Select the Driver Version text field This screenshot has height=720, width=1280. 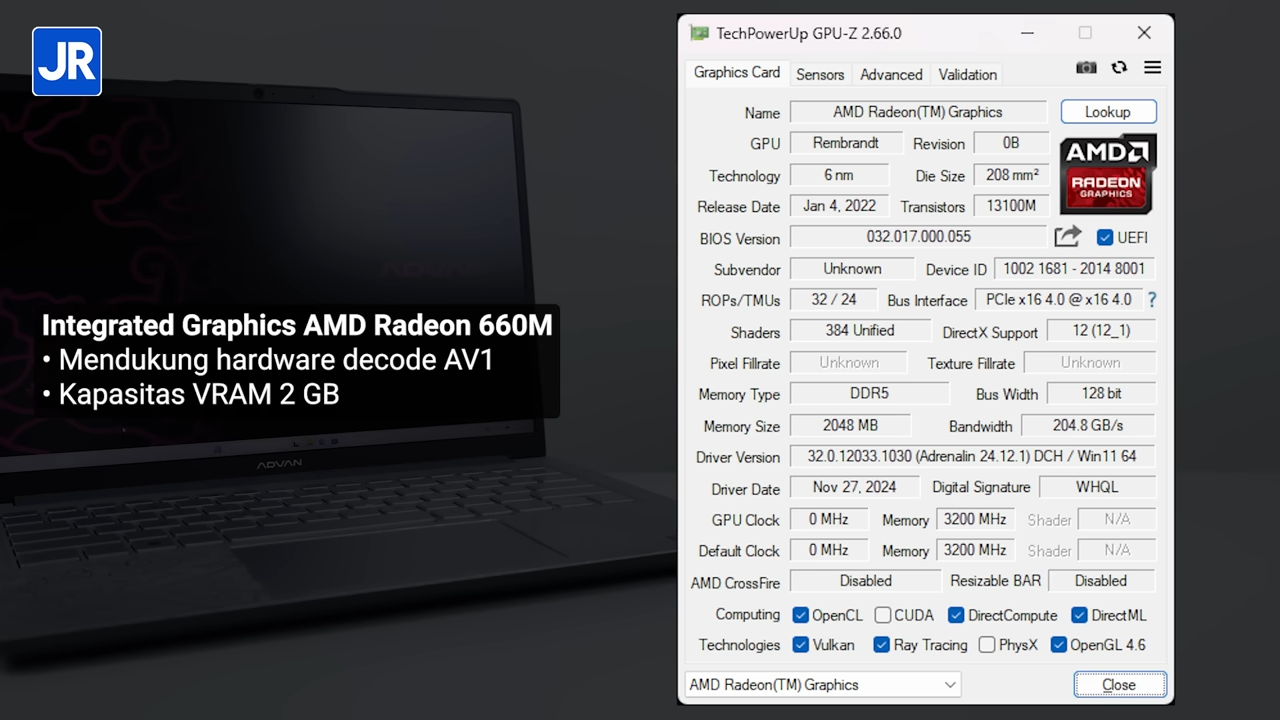(971, 456)
